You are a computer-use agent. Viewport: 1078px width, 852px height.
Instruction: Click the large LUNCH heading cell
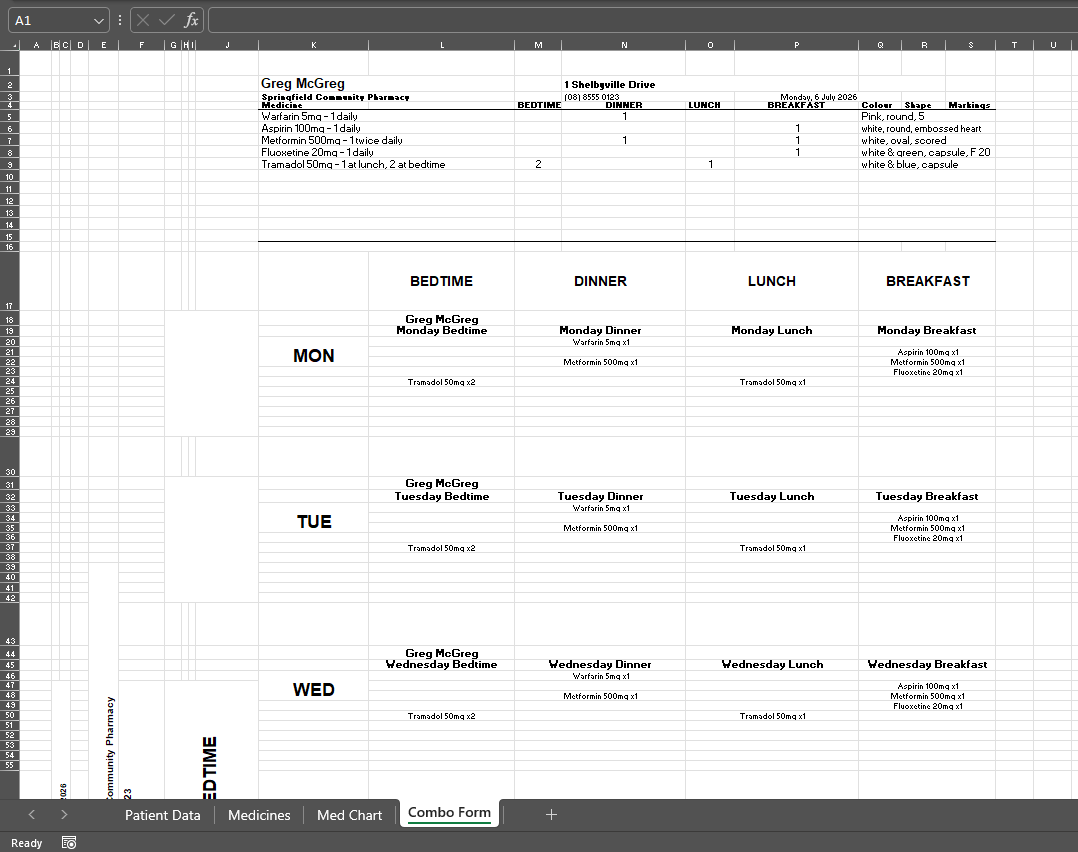[x=772, y=281]
